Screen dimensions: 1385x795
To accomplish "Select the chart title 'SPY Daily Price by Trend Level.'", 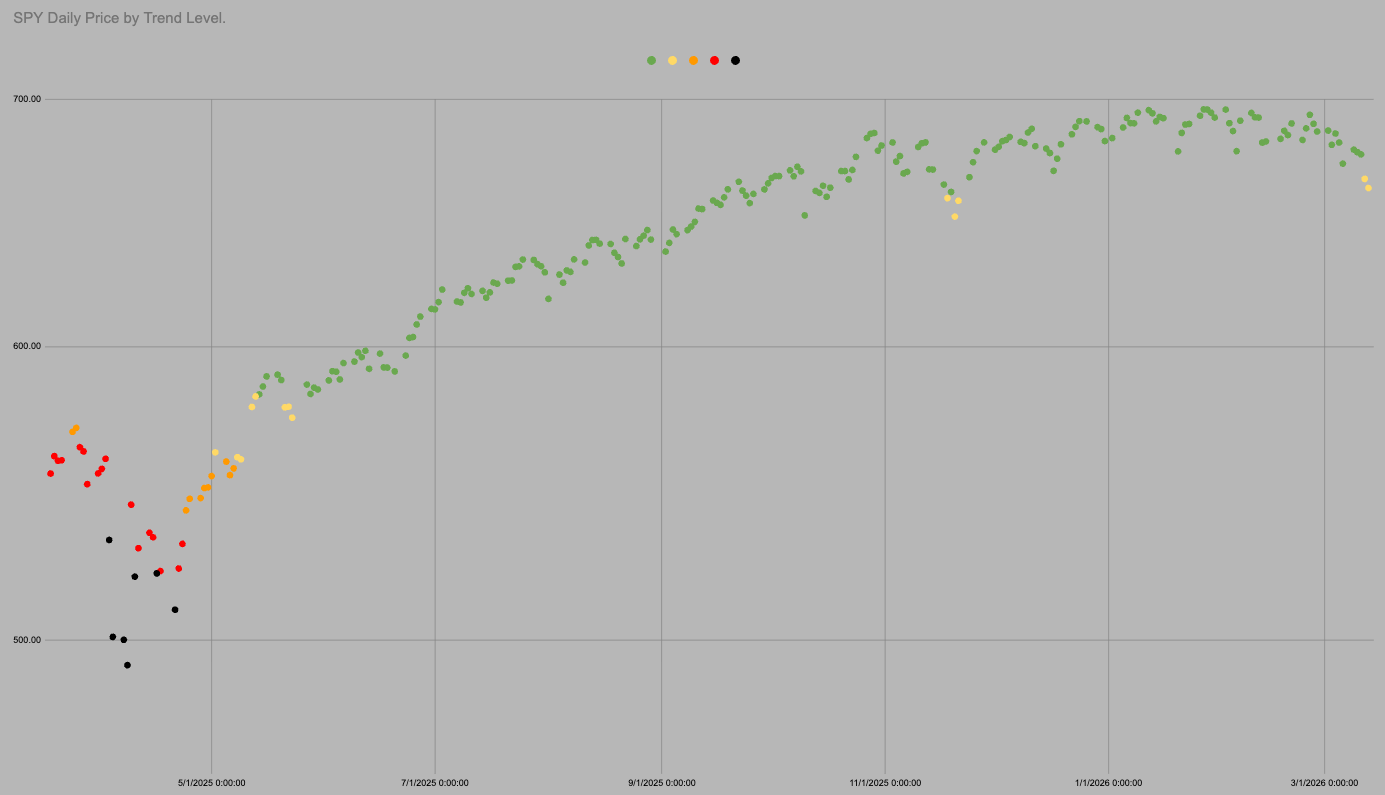I will pyautogui.click(x=119, y=18).
